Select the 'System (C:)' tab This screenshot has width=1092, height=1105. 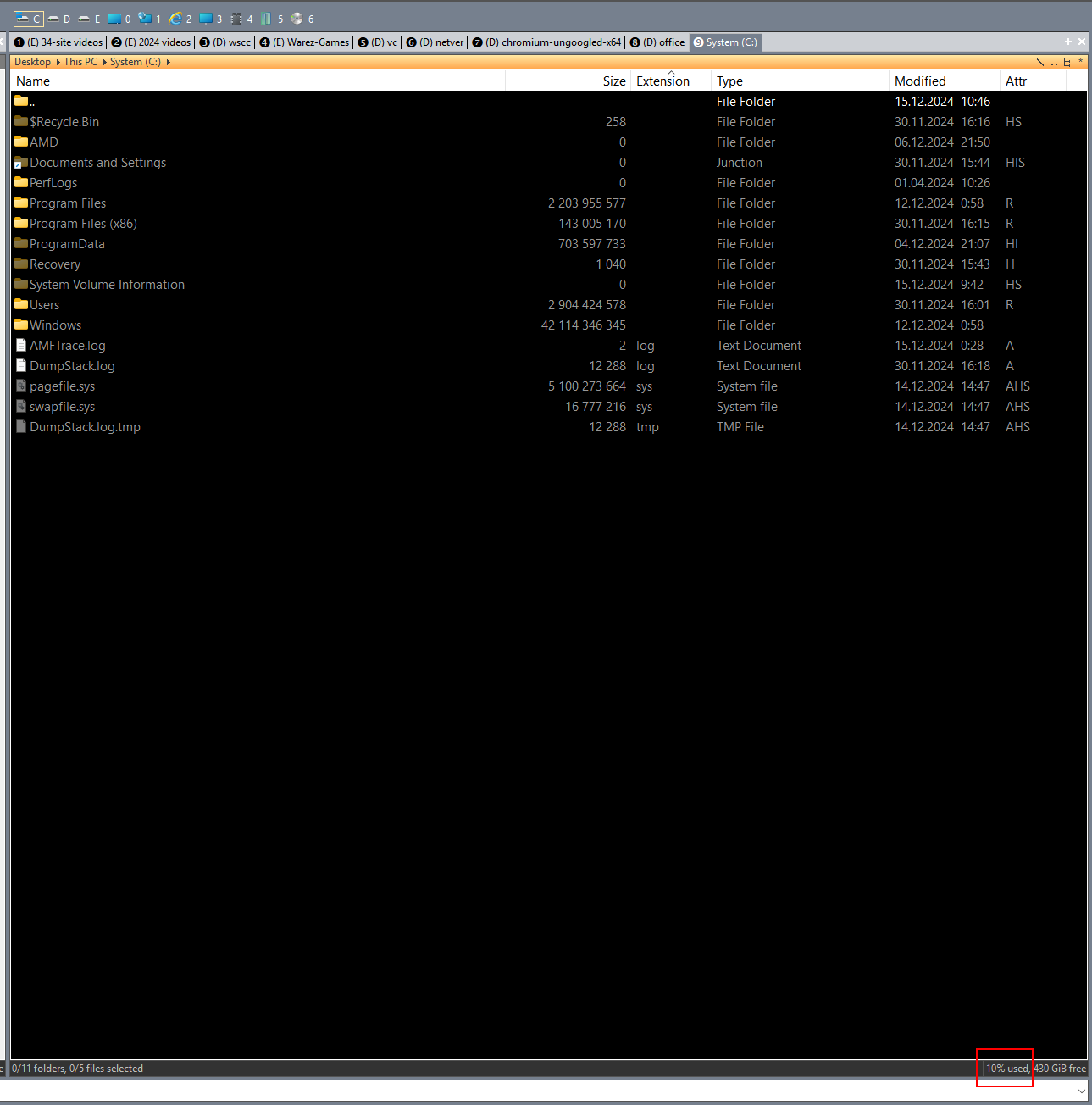pyautogui.click(x=725, y=42)
